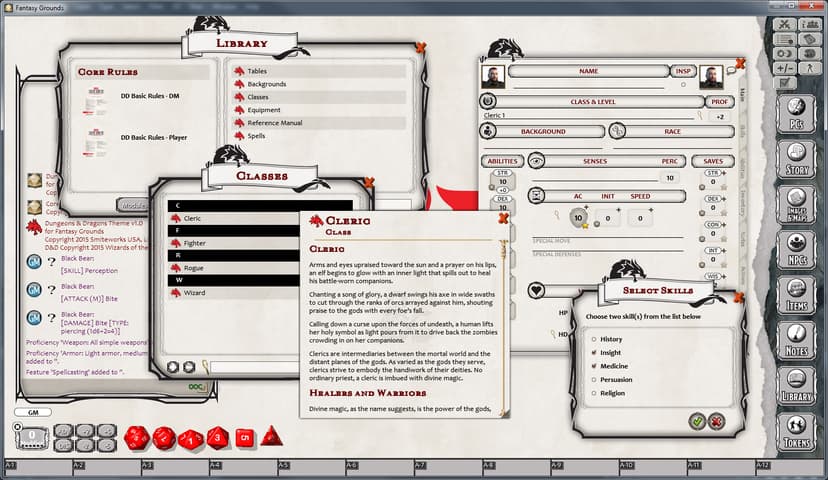828x480 pixels.
Task: Open the Tokens sidebar button
Action: click(x=796, y=431)
